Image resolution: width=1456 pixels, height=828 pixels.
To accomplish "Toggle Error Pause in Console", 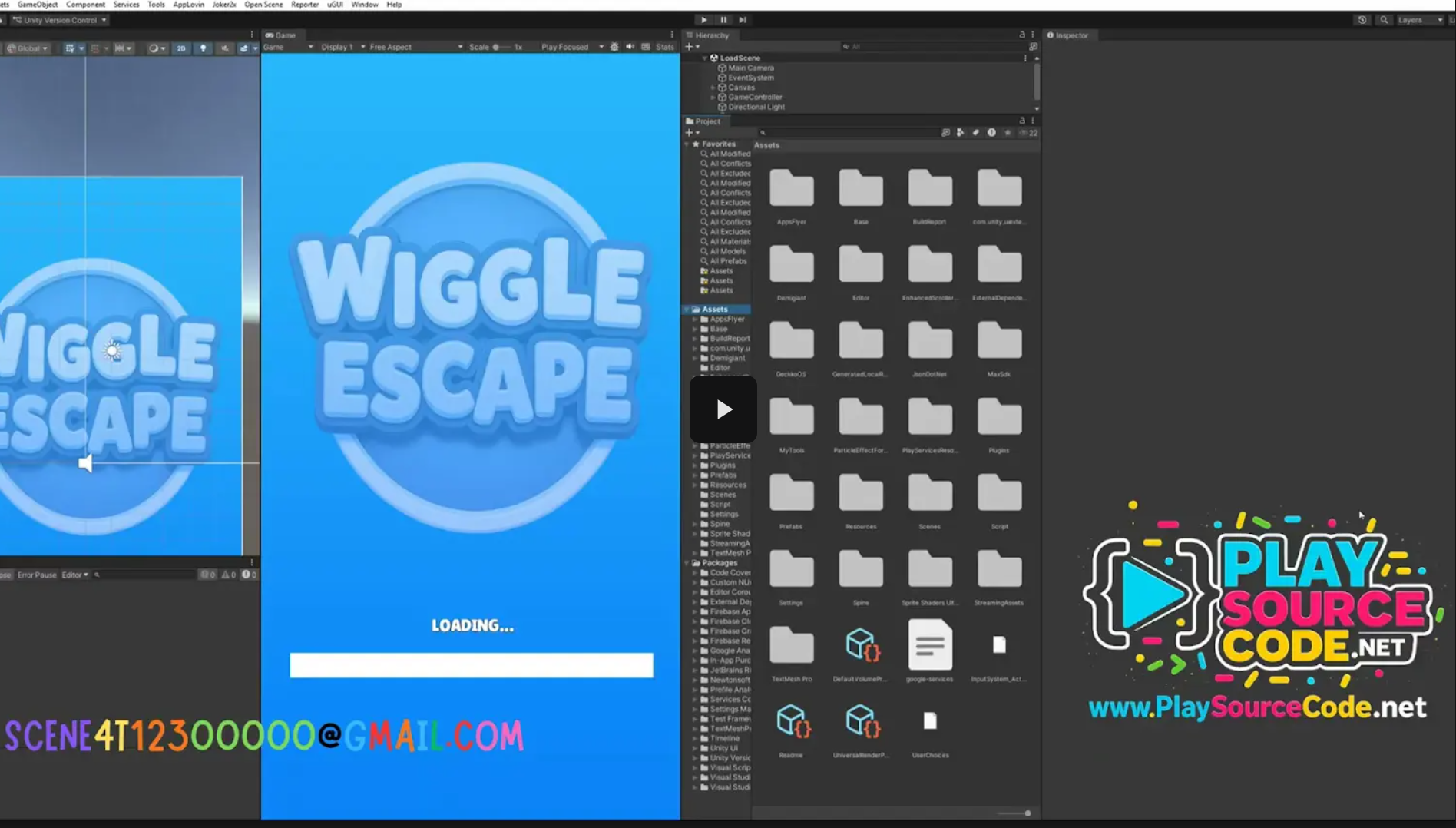I will click(x=37, y=575).
